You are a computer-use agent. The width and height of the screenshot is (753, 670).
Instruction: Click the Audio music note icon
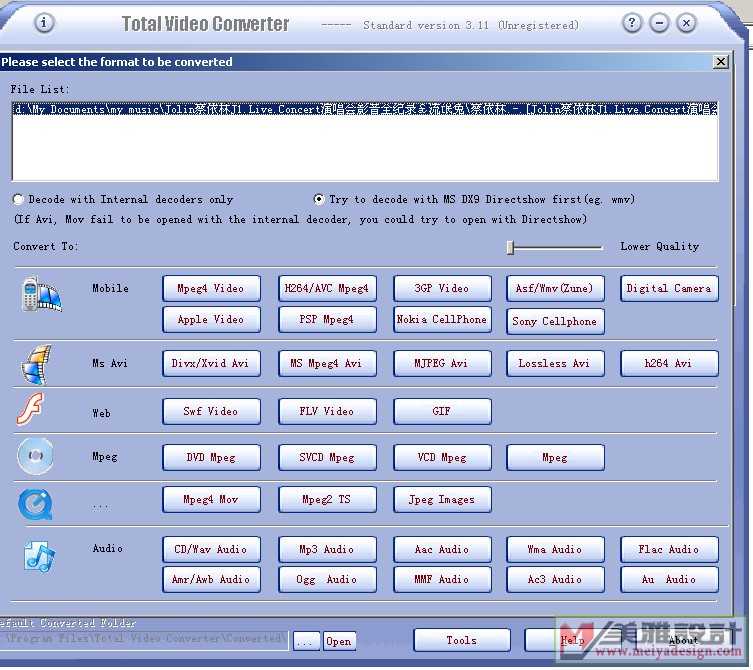(39, 557)
